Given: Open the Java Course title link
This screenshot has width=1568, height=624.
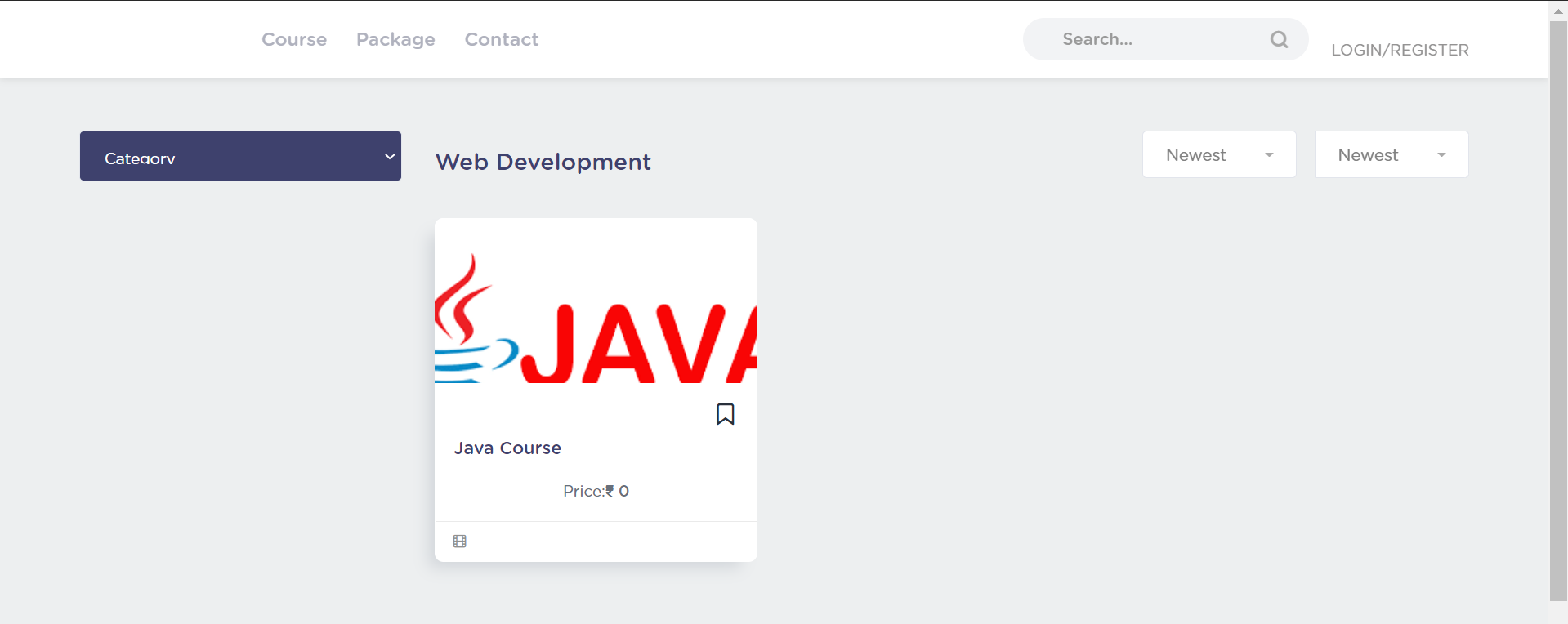Looking at the screenshot, I should (507, 448).
